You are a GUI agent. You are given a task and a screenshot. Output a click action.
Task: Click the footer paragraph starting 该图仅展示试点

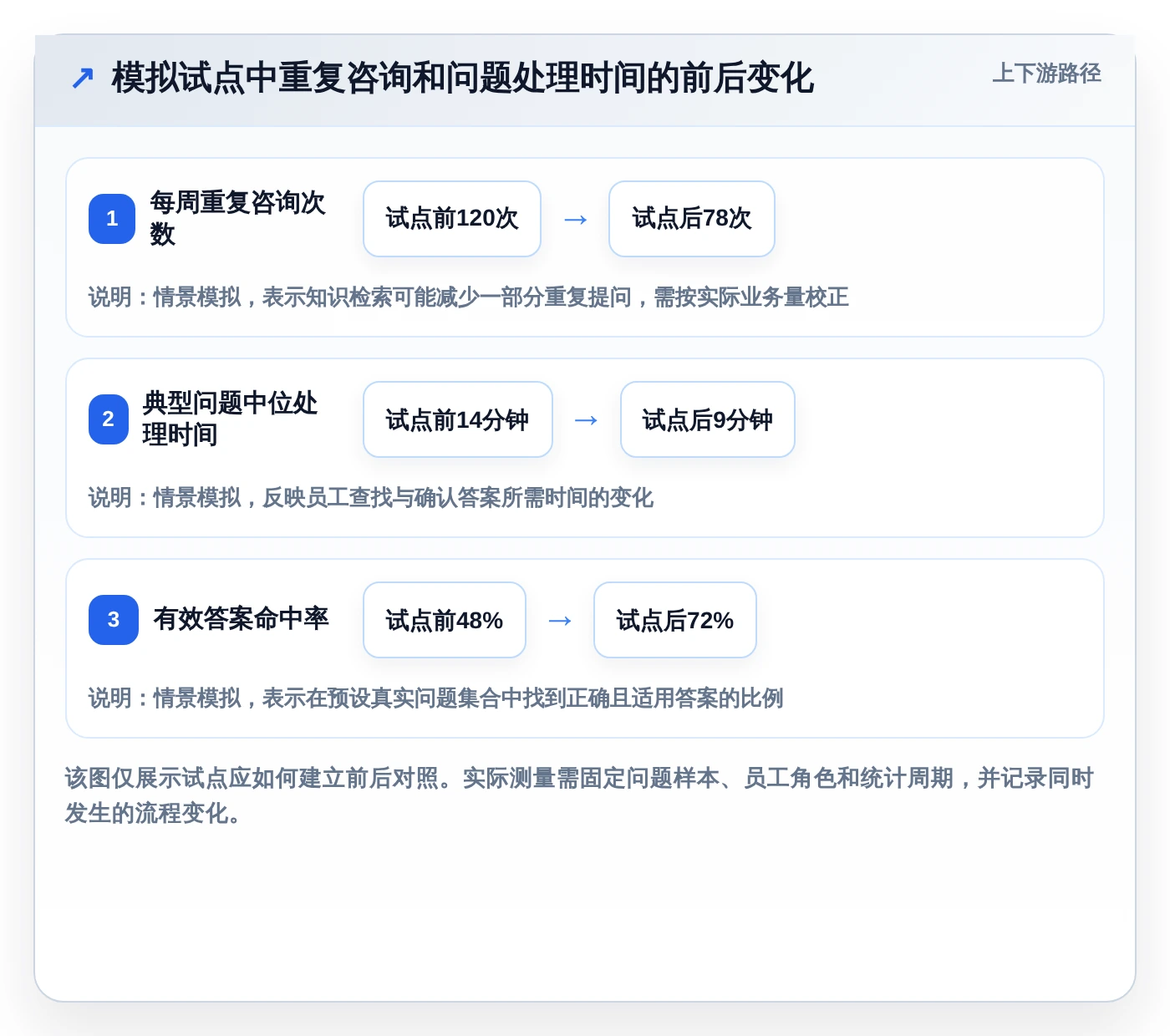coord(580,795)
